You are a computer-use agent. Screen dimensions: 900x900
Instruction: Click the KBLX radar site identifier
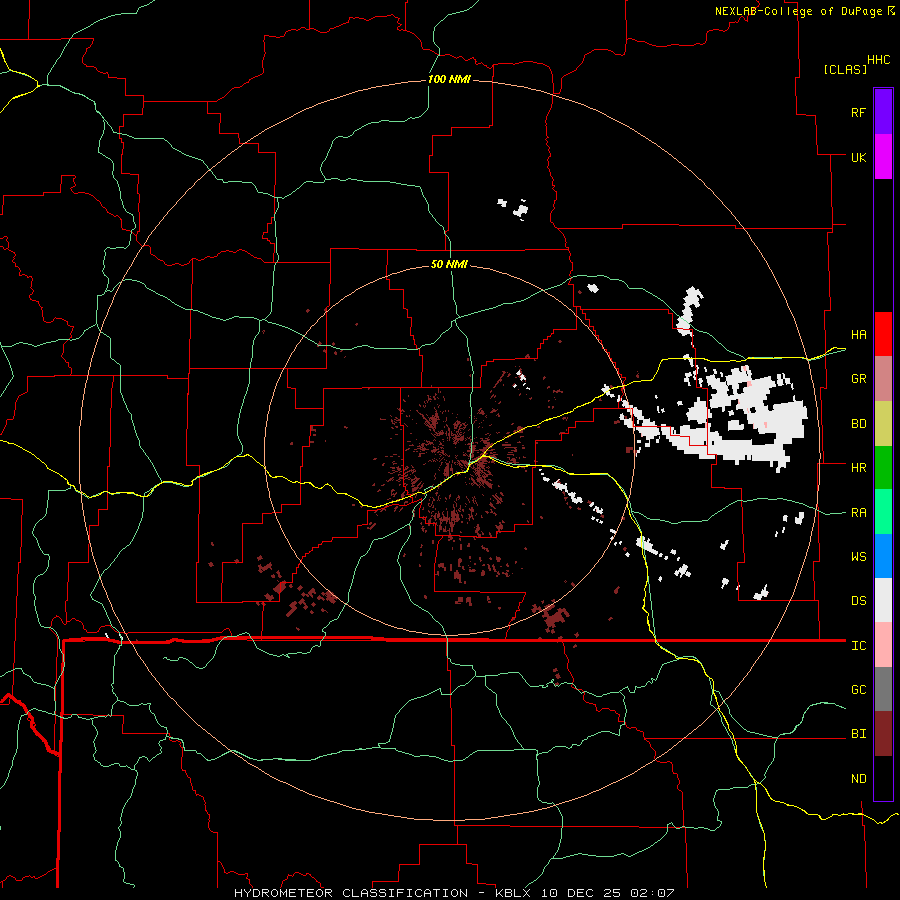516,893
